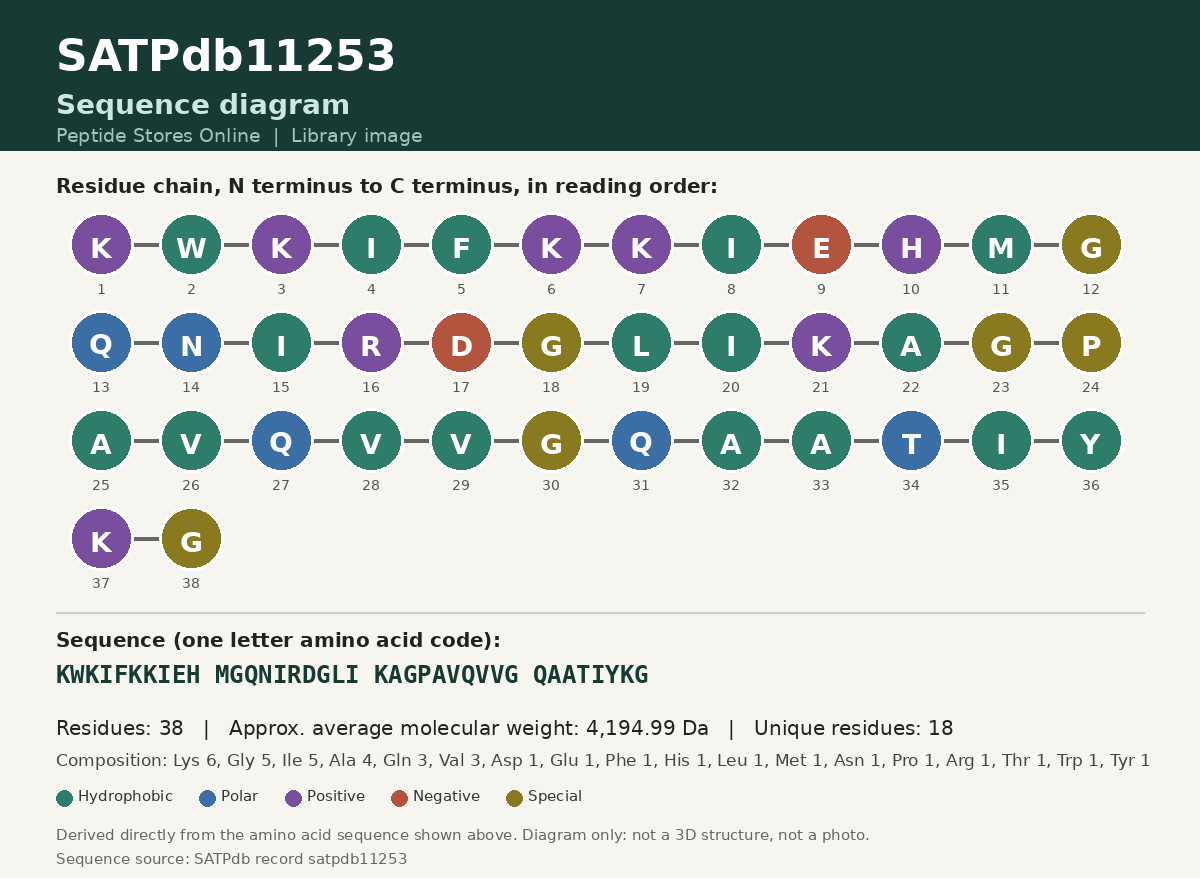Click the K residue circle at position 21
Image resolution: width=1200 pixels, height=878 pixels.
pyautogui.click(x=821, y=343)
